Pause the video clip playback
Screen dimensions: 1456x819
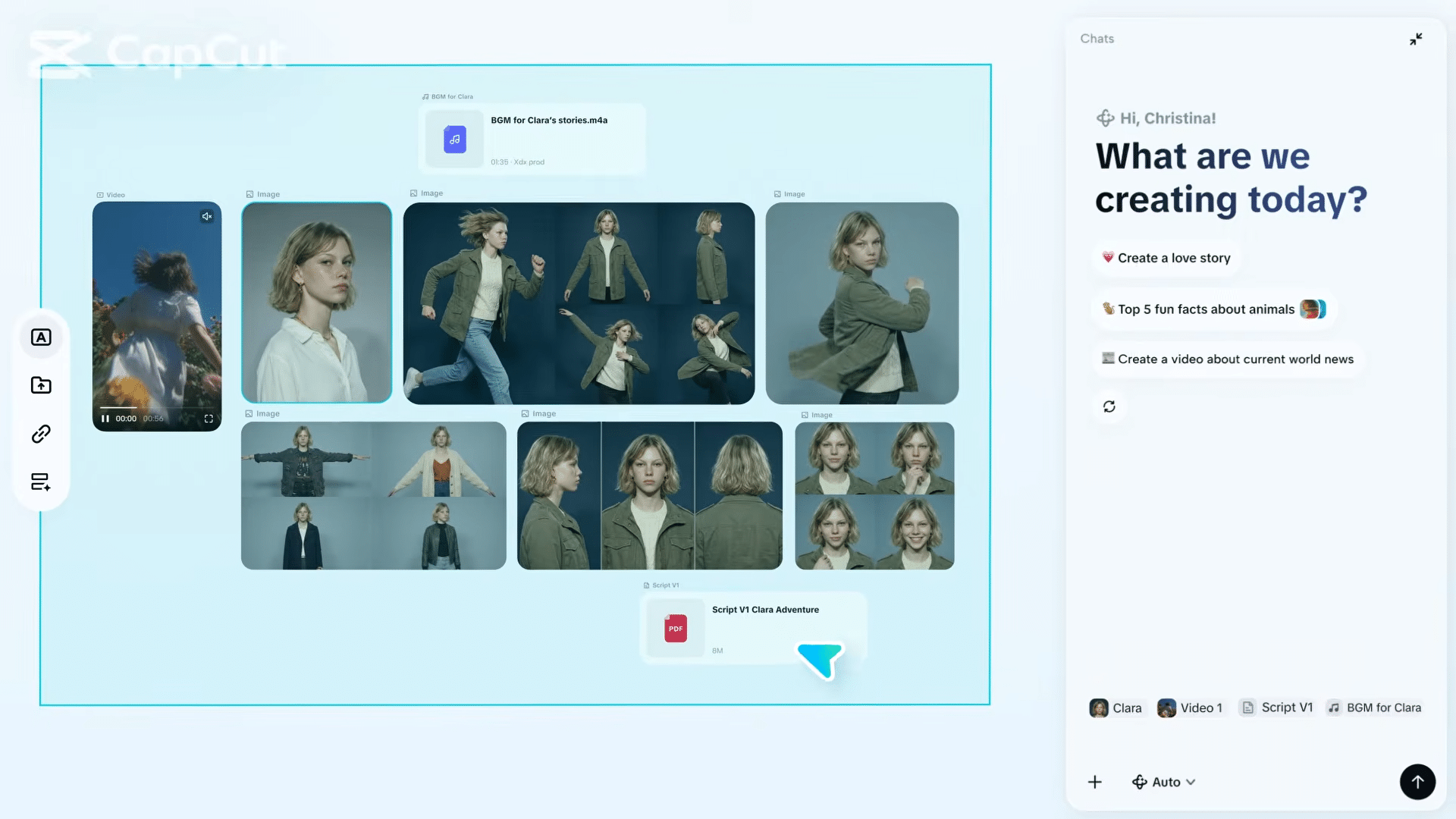click(105, 419)
